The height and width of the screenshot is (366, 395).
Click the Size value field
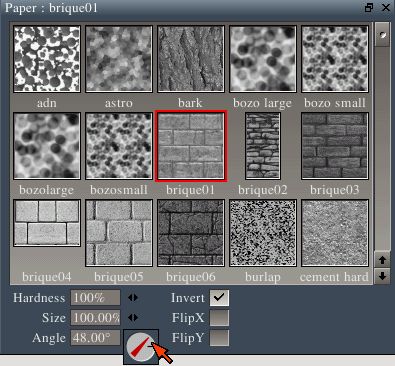[95, 318]
